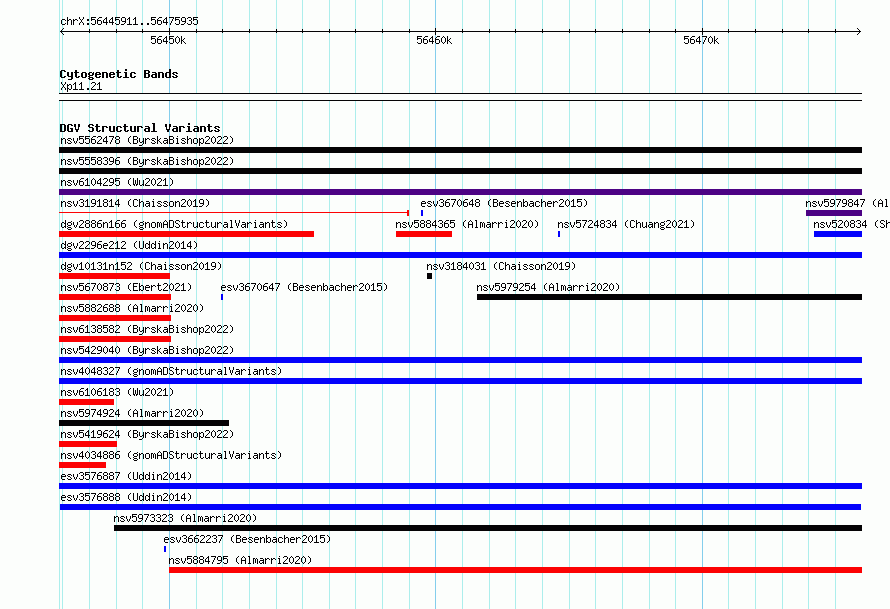Click the nsv5562478 (ByrskaBishop2022) label
Screen dimensions: 890x609
pos(147,140)
